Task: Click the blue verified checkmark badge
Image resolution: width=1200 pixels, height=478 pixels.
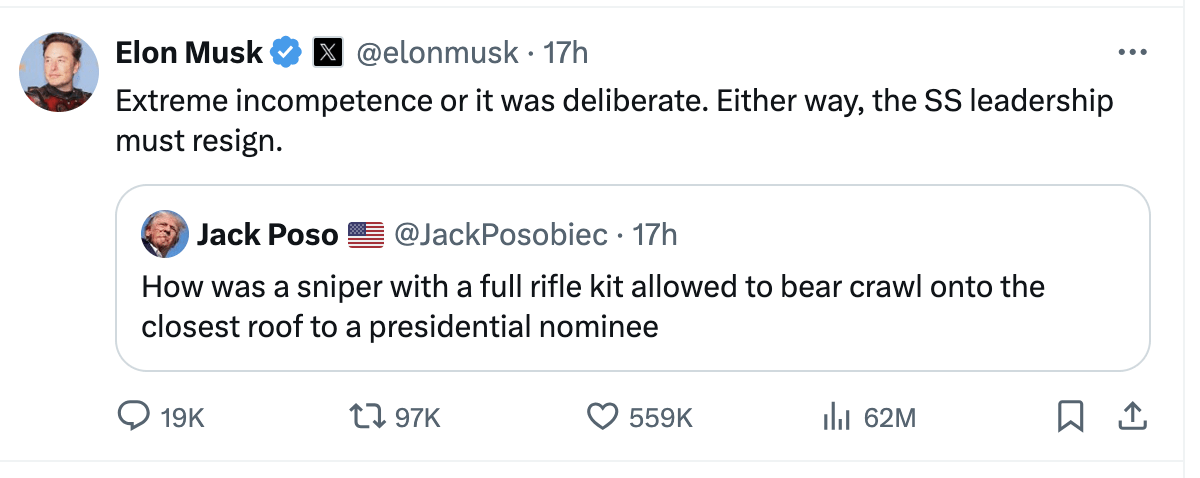Action: click(288, 52)
